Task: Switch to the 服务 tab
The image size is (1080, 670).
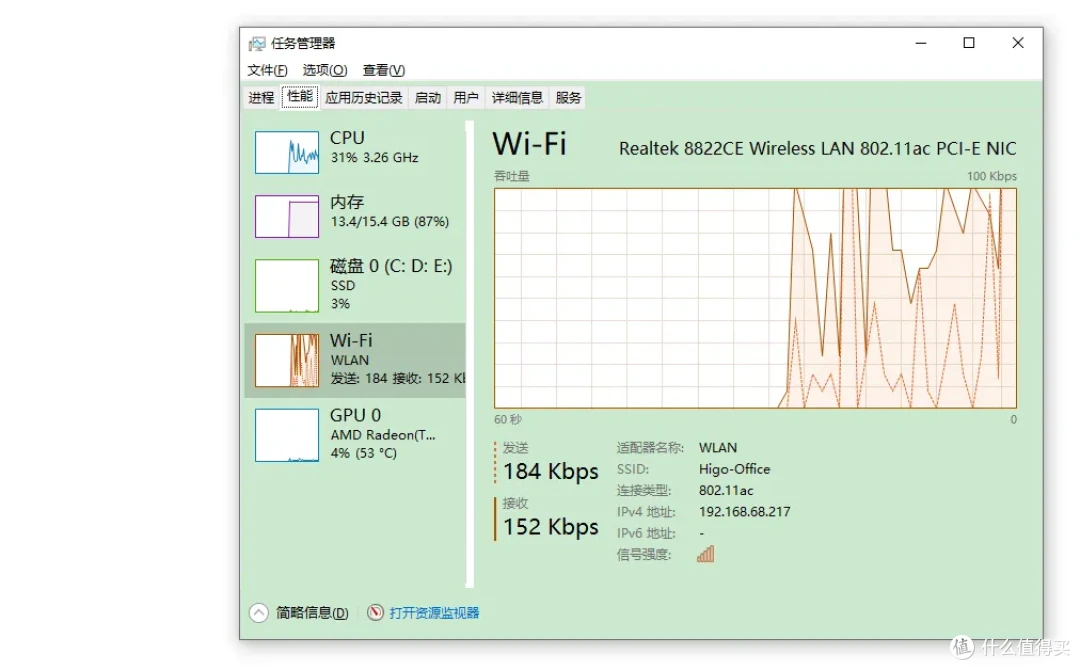Action: [568, 98]
